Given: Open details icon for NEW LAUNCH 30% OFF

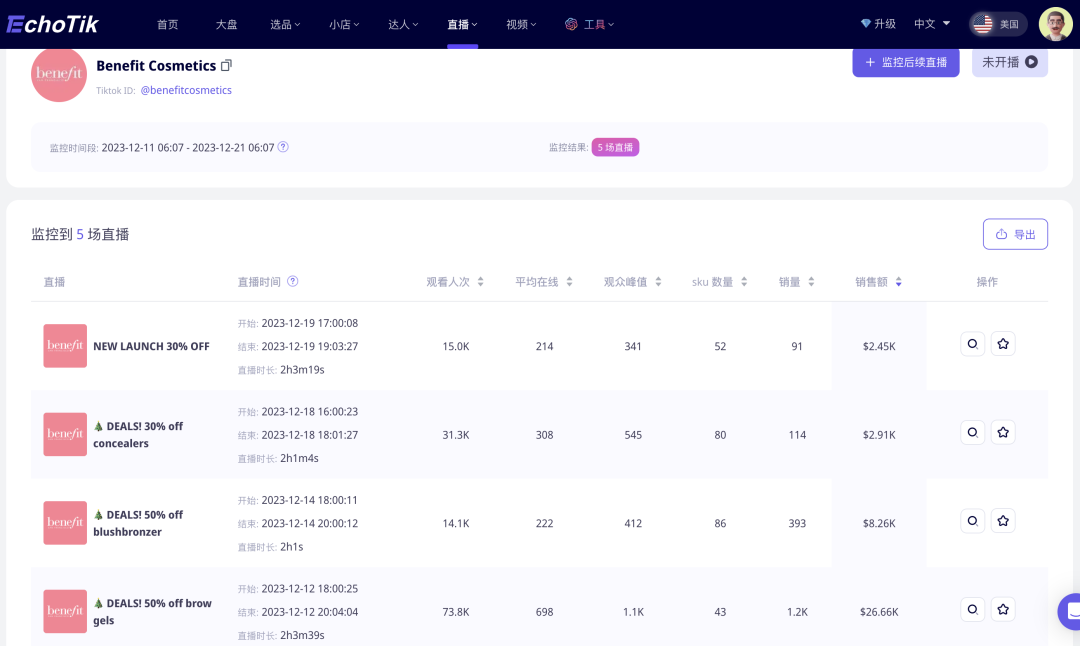Looking at the screenshot, I should coord(971,344).
